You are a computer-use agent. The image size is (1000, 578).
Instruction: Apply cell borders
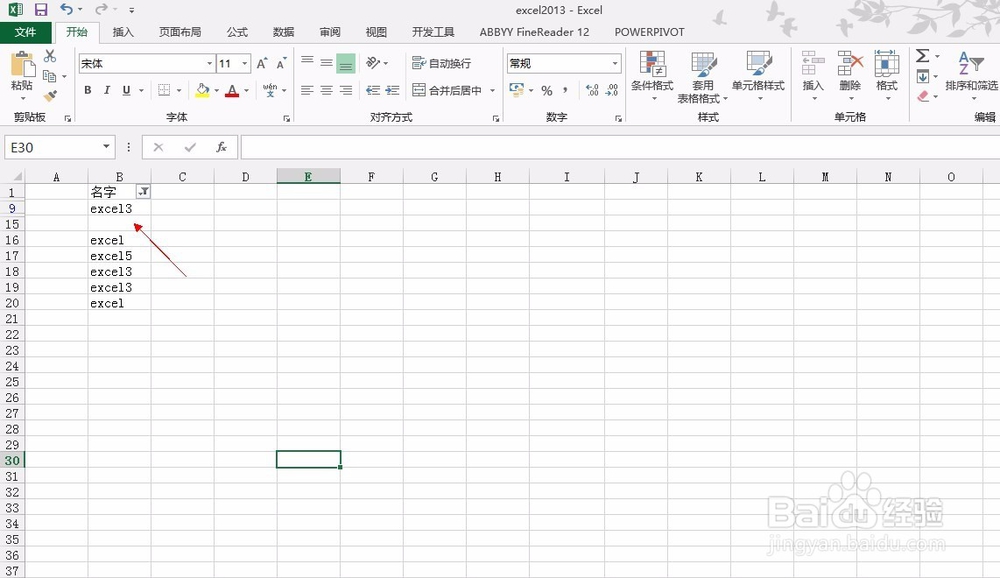[x=164, y=91]
